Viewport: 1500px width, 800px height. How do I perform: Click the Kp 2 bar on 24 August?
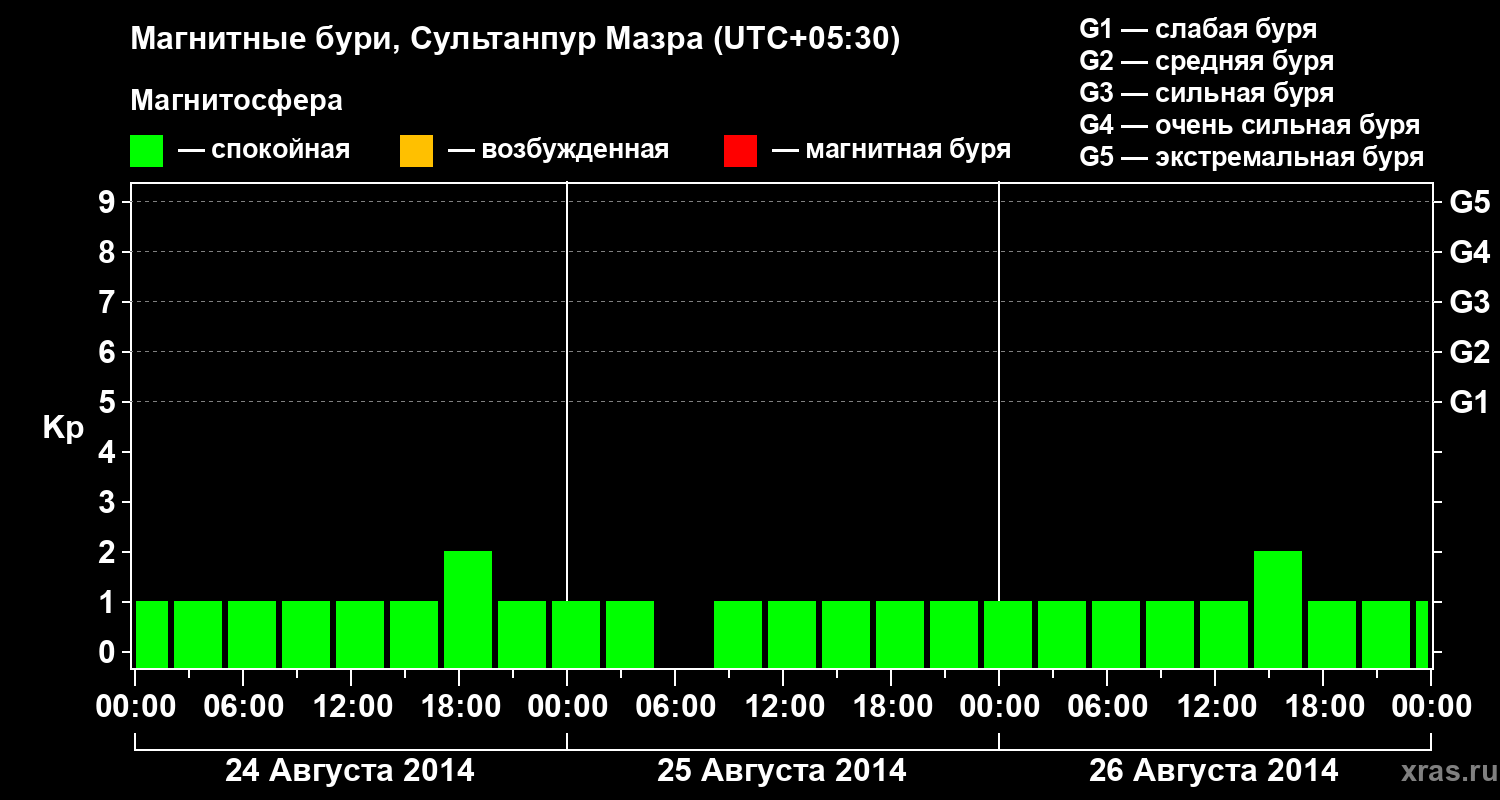coord(468,609)
